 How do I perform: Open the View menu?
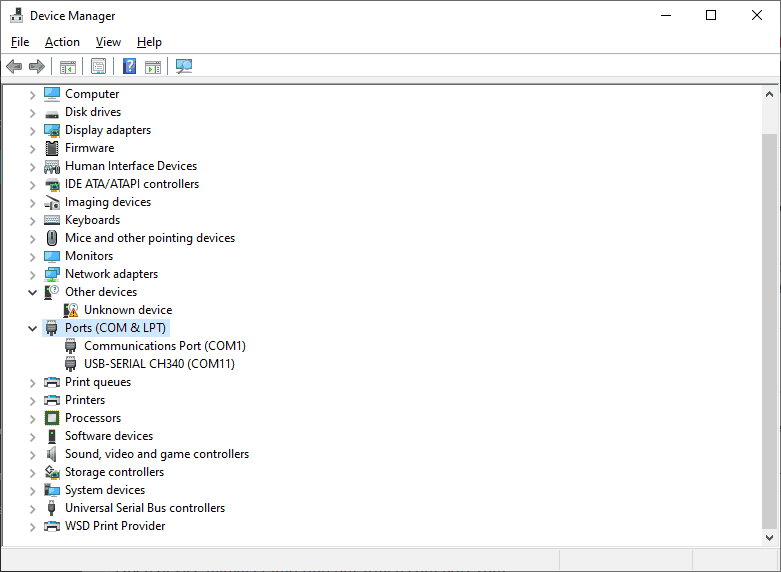coord(108,42)
